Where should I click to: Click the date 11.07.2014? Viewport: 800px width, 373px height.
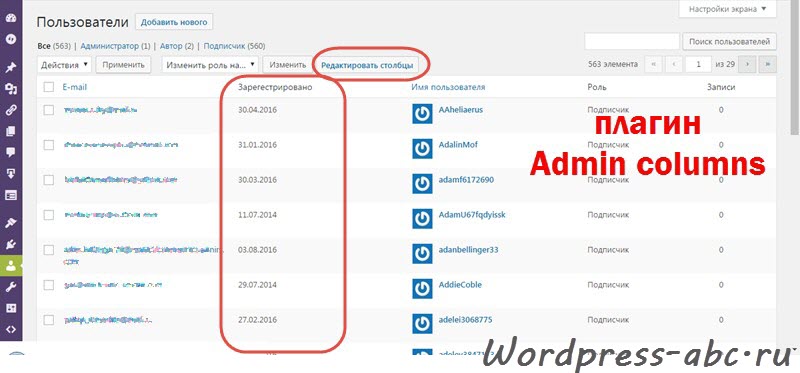tap(258, 215)
